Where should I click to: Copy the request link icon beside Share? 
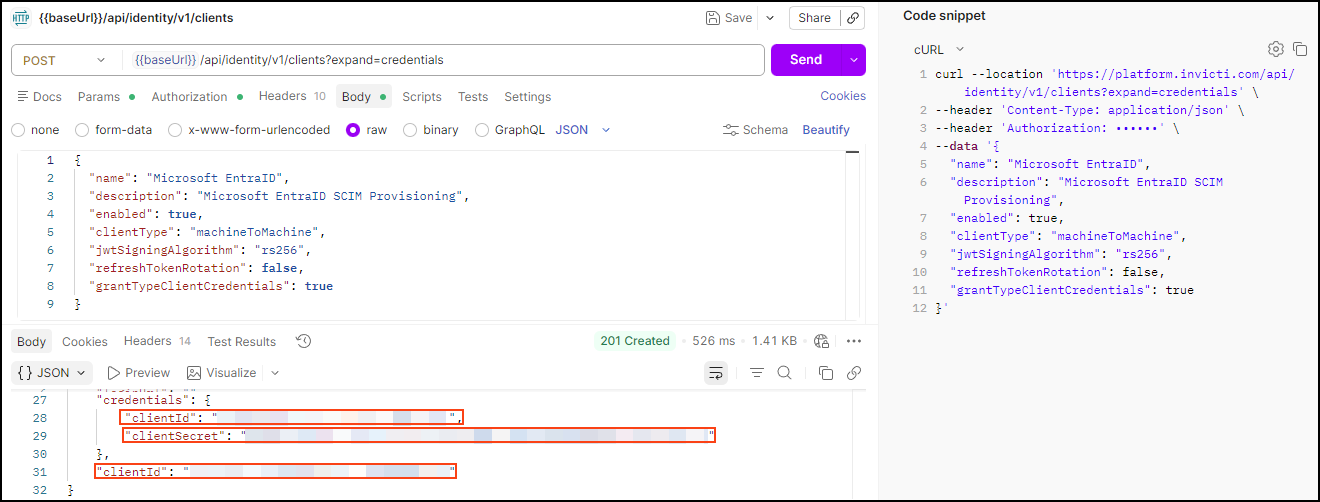point(853,18)
